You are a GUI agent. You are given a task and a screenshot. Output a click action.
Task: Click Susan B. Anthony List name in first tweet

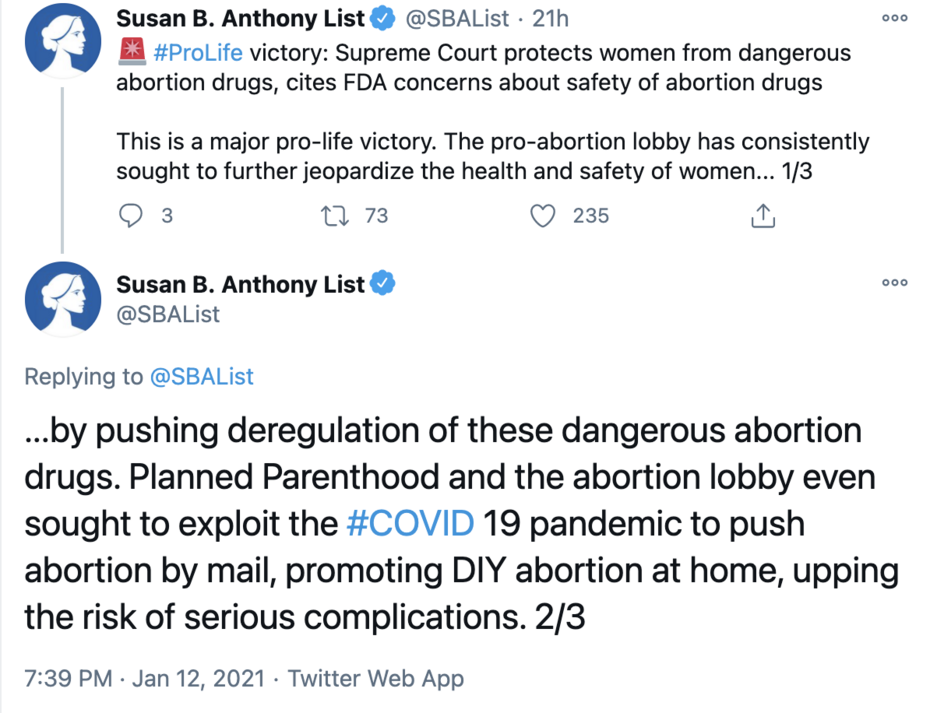pos(240,18)
